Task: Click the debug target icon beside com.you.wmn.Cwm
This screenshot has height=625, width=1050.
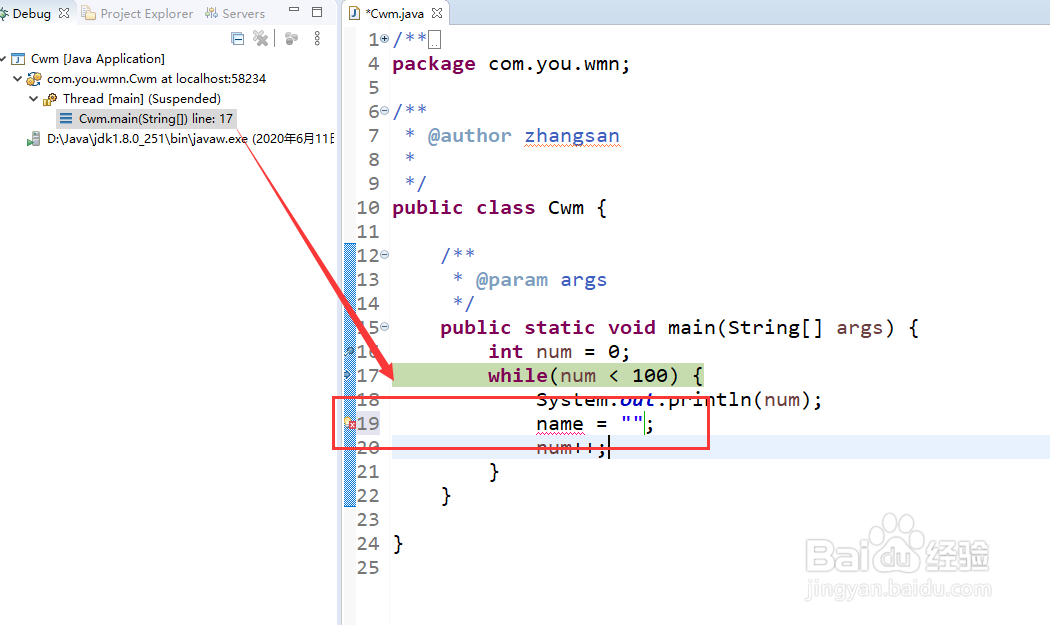Action: [x=34, y=79]
